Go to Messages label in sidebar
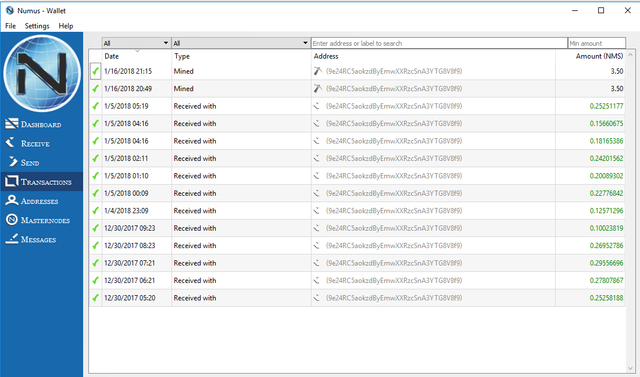Screen dimensions: 640x377 38,240
